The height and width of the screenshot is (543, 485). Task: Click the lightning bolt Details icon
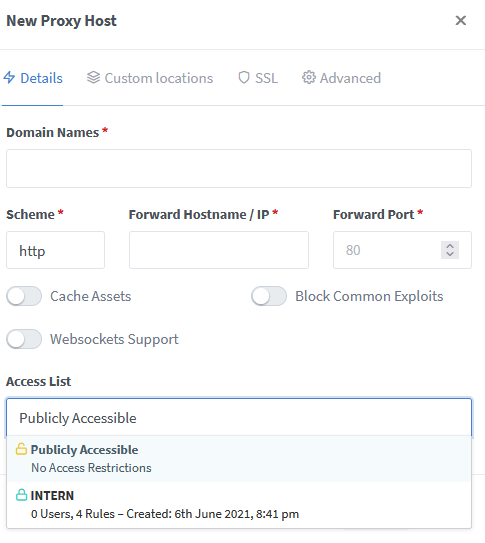pyautogui.click(x=9, y=78)
